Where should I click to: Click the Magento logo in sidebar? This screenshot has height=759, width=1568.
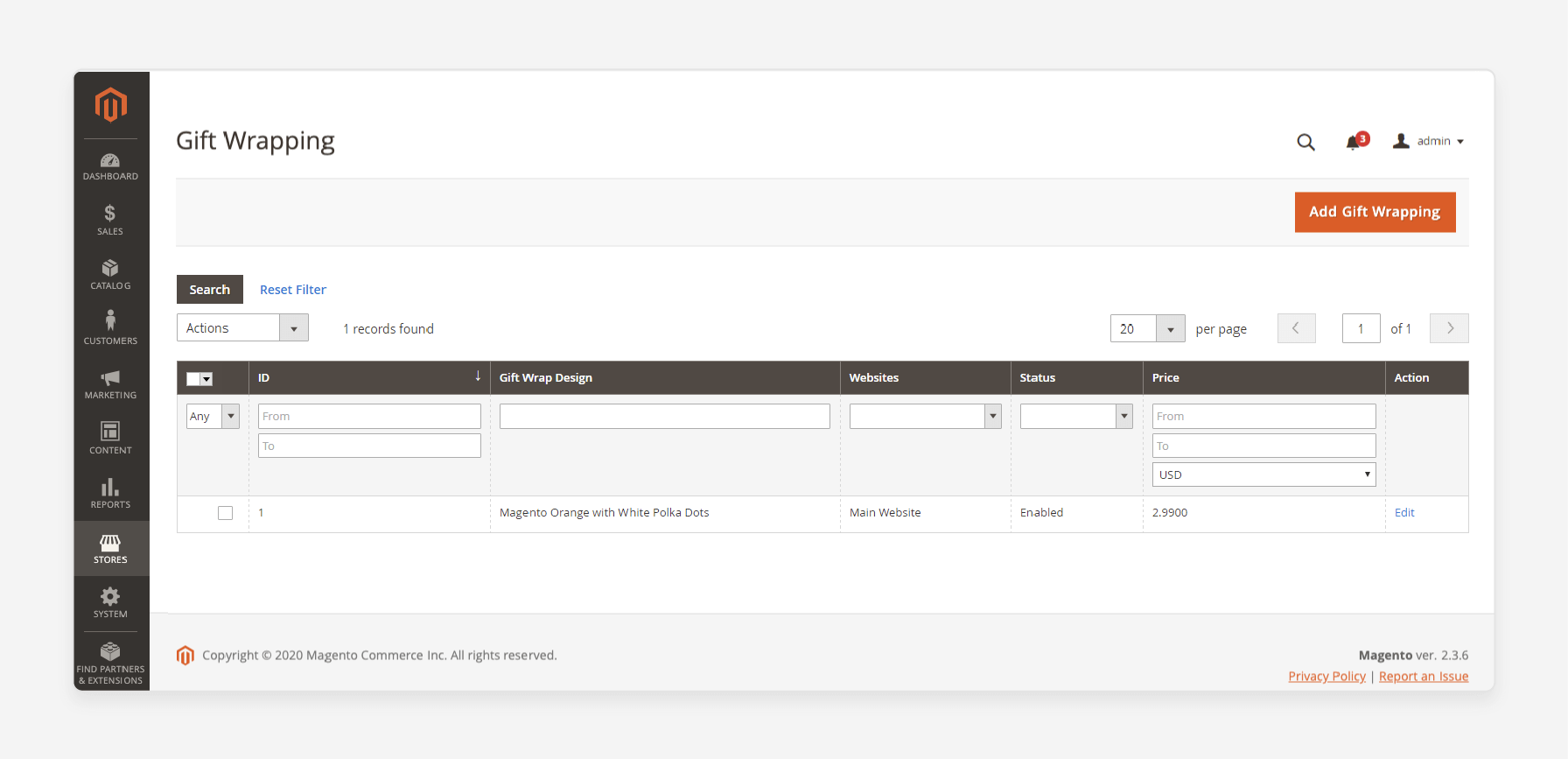pyautogui.click(x=111, y=105)
